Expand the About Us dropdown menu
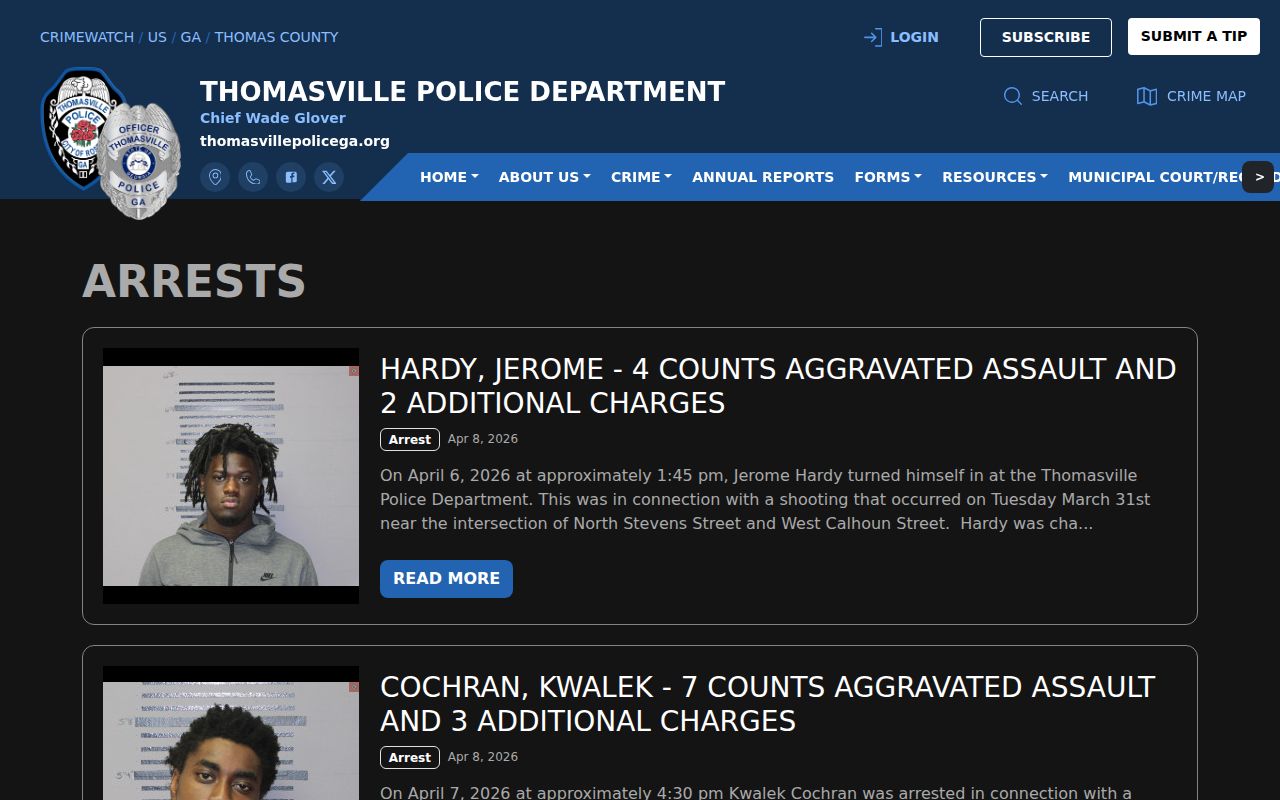Screen dimensions: 1280x800 pos(545,177)
